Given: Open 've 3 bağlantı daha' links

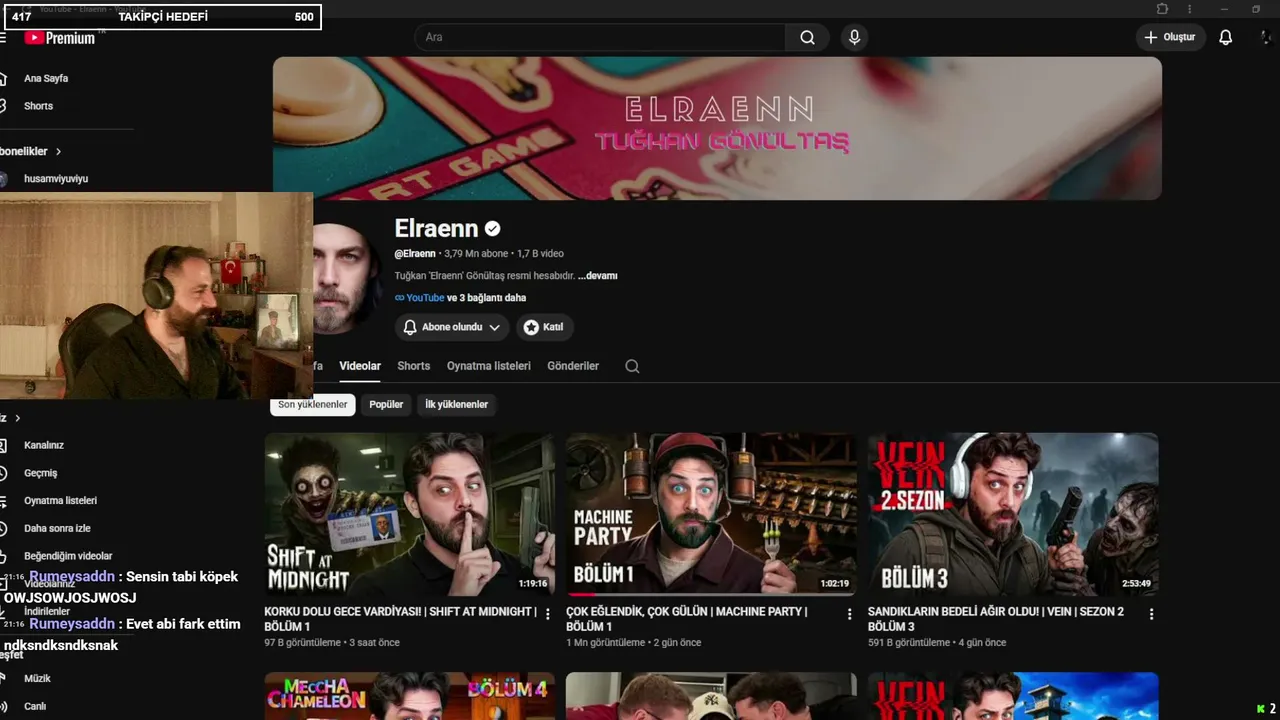Looking at the screenshot, I should click(486, 298).
